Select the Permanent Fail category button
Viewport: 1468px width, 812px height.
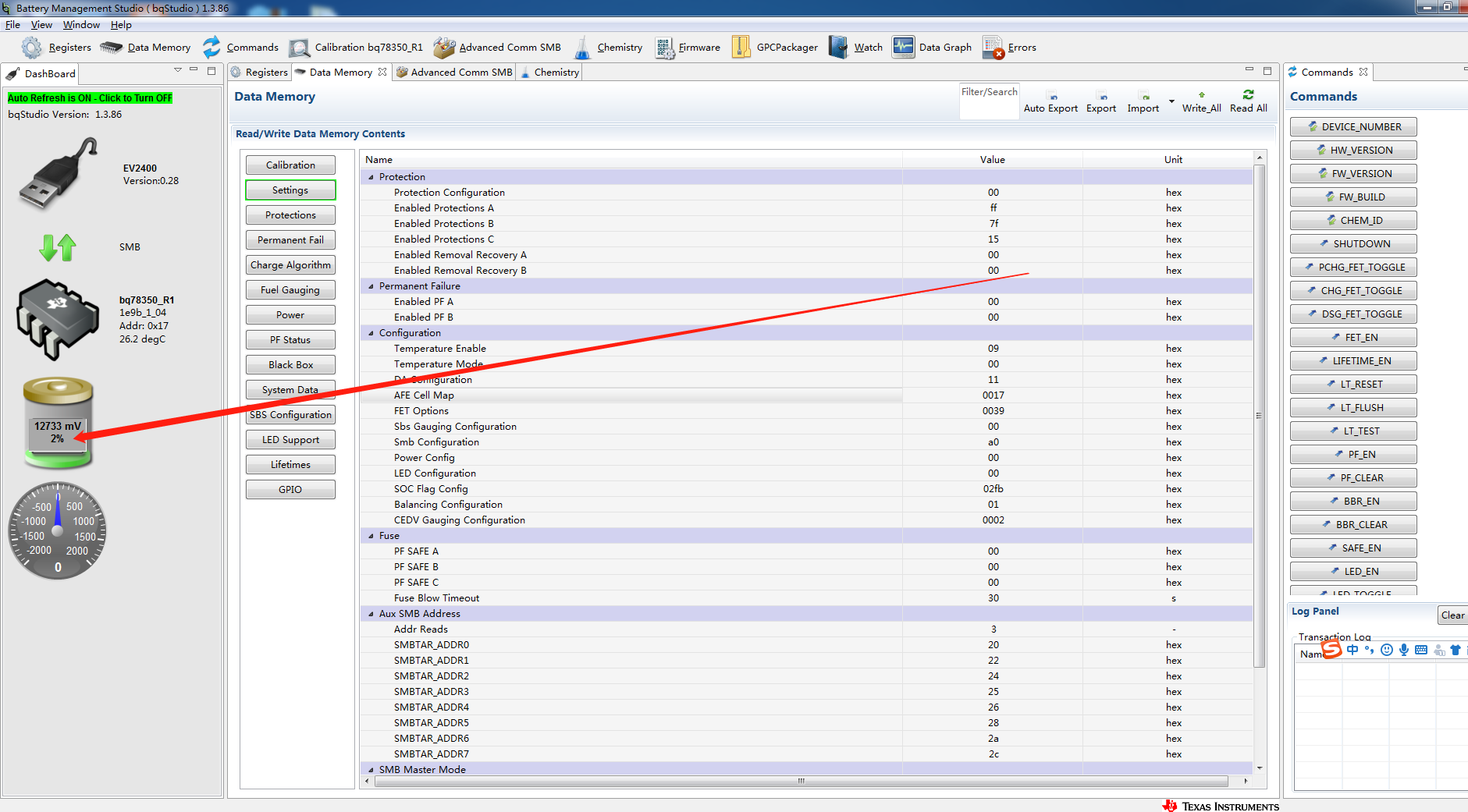tap(290, 240)
